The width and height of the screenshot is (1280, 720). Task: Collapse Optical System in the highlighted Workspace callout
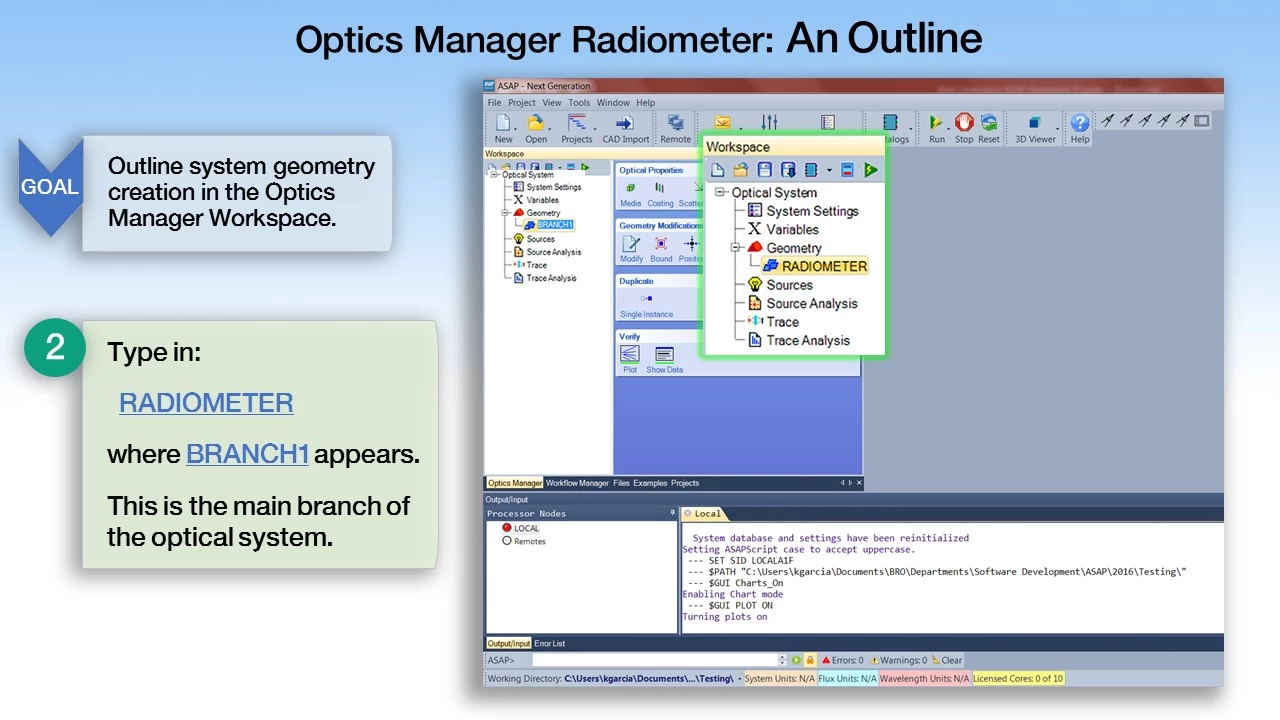coord(720,193)
